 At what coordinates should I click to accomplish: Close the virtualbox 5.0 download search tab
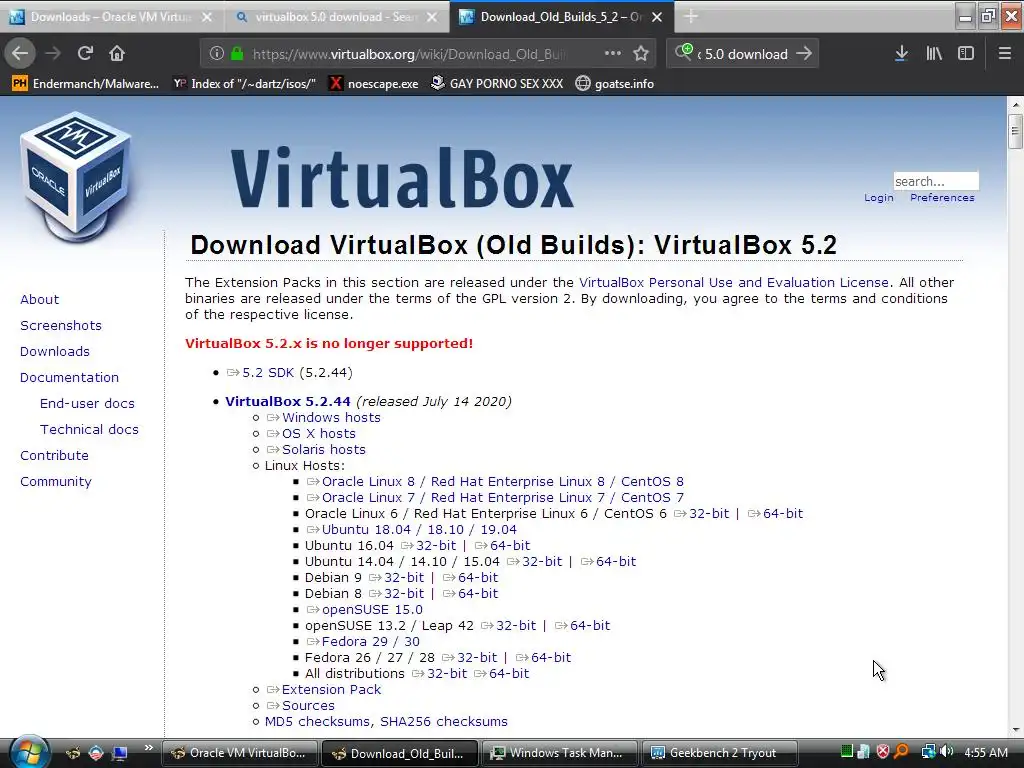[x=432, y=18]
